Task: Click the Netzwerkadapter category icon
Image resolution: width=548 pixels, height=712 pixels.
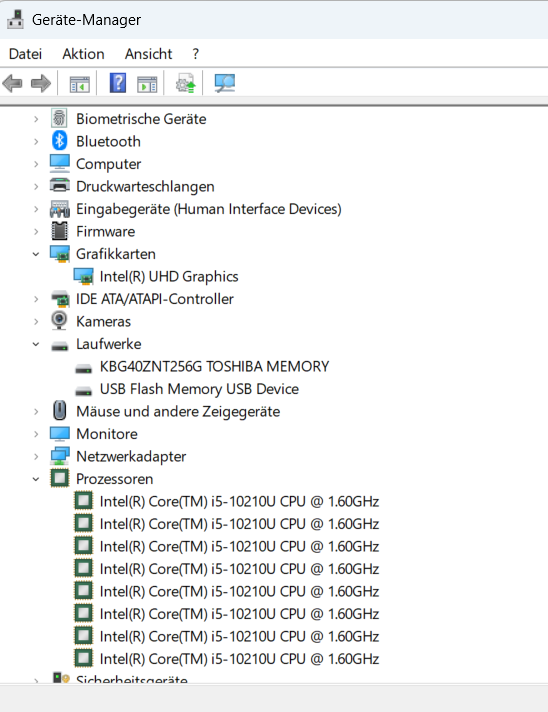Action: [59, 456]
